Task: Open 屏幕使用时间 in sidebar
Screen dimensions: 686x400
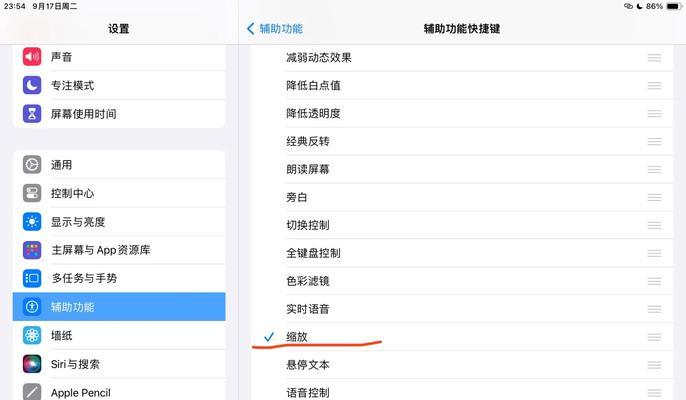Action: pos(119,113)
